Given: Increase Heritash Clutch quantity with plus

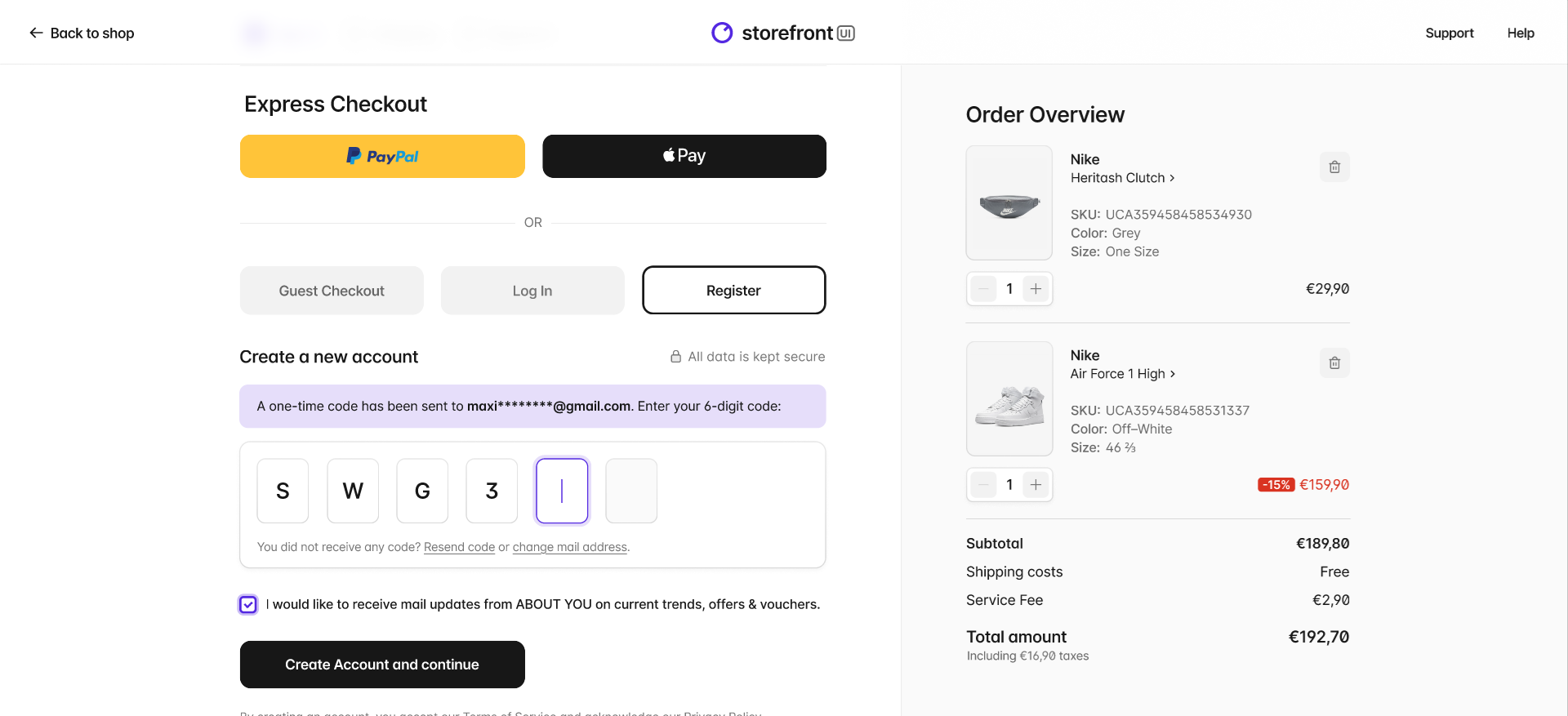Looking at the screenshot, I should click(x=1036, y=289).
